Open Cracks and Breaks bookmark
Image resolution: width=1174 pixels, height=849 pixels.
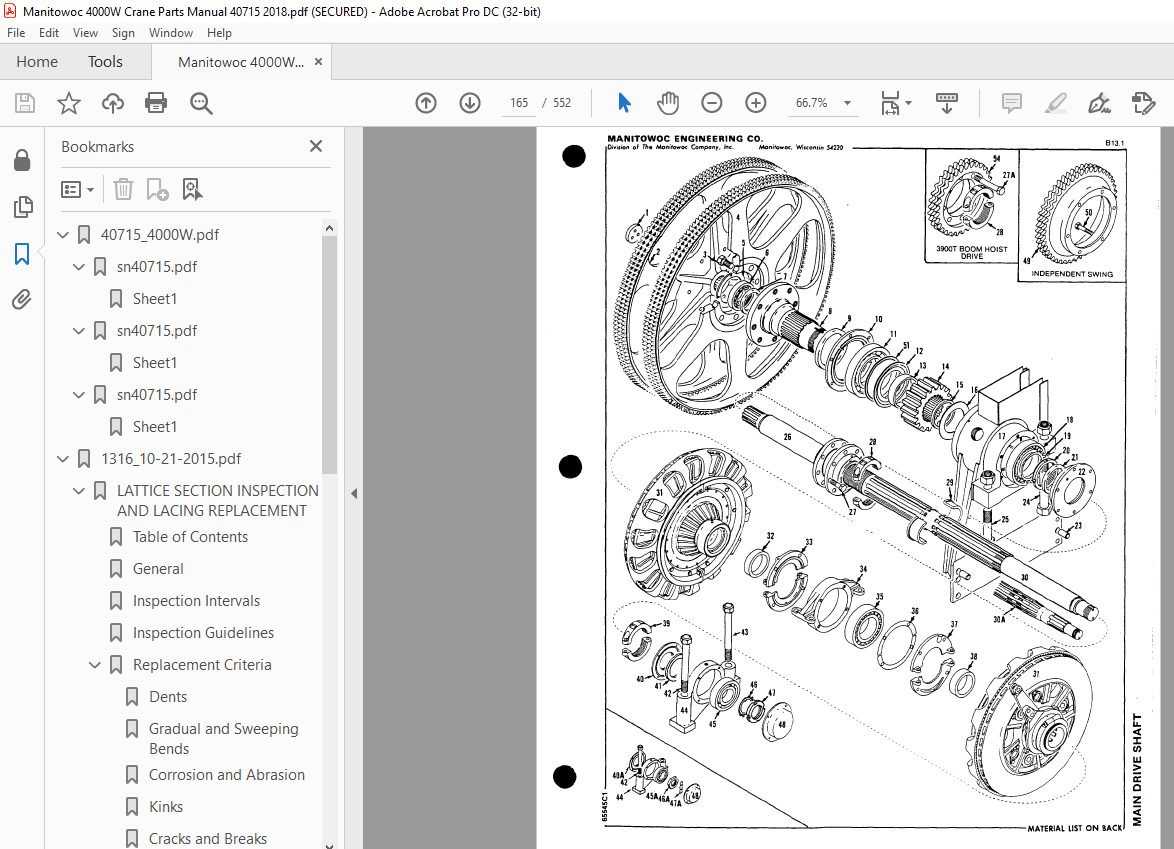point(207,839)
